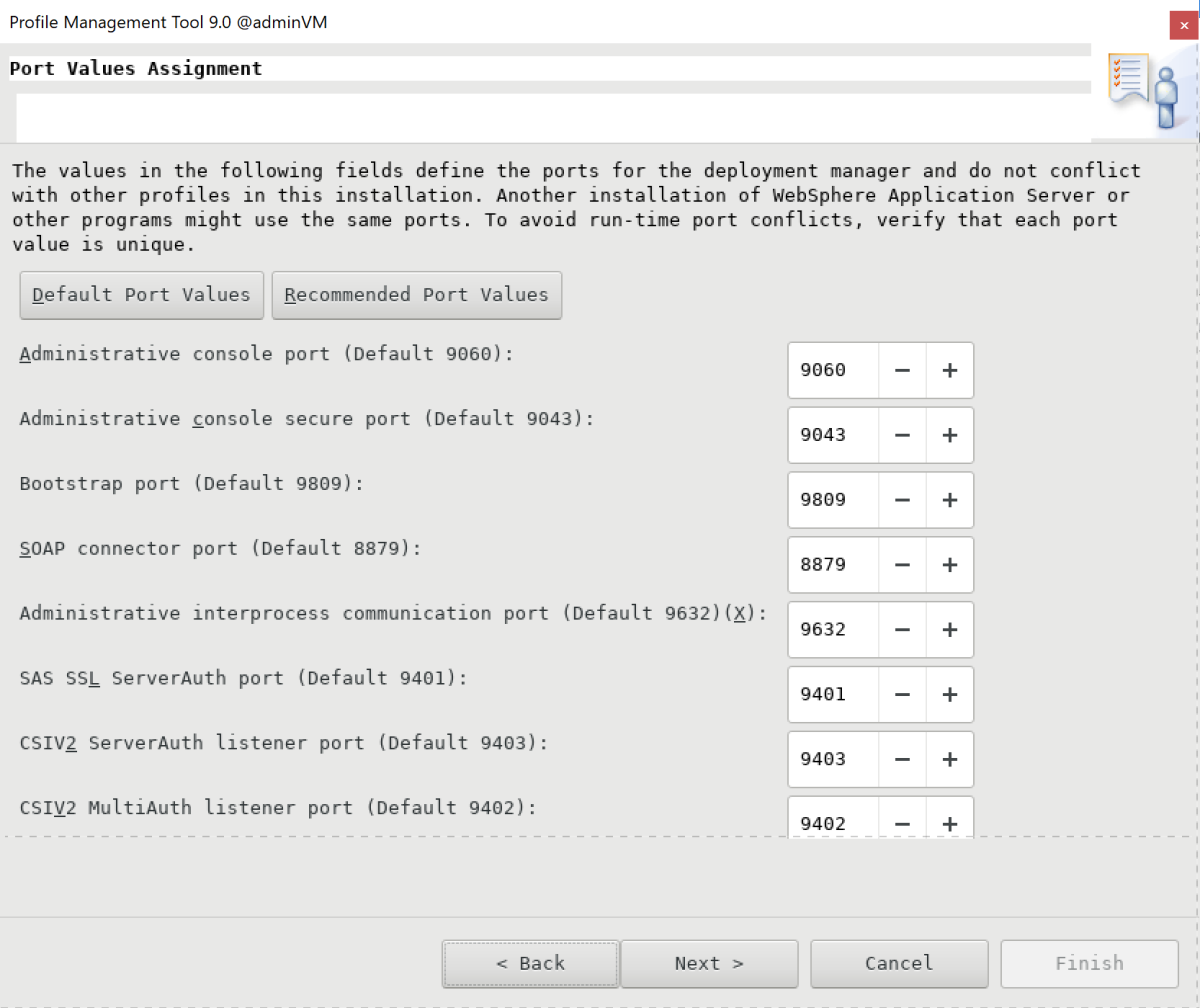Cancel the profile creation wizard
The width and height of the screenshot is (1200, 1008).
point(899,964)
